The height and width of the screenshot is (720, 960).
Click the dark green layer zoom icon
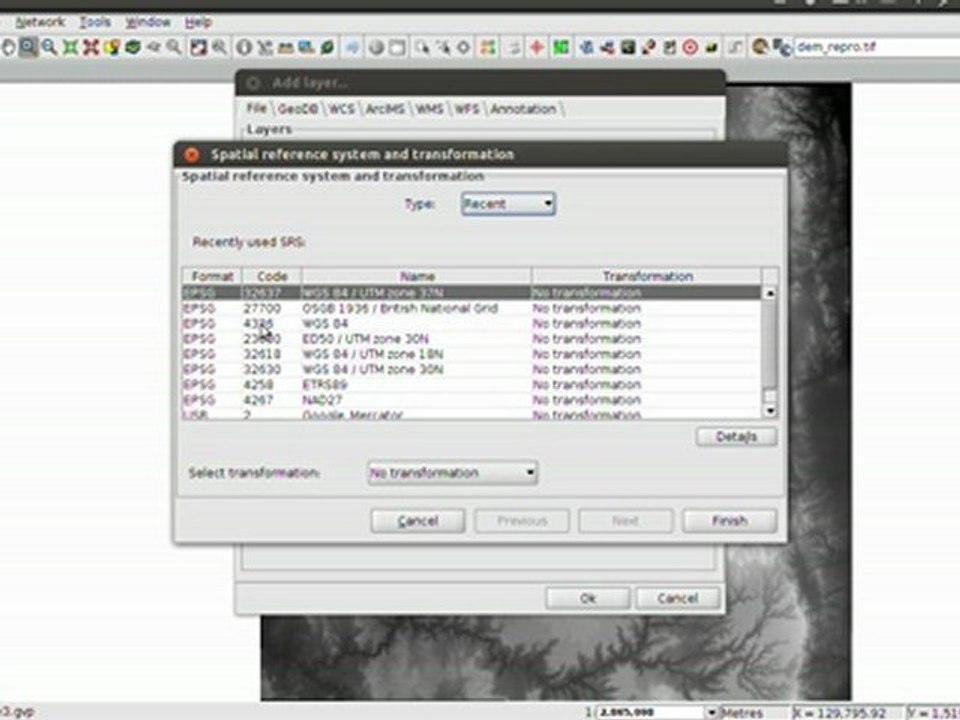(133, 47)
